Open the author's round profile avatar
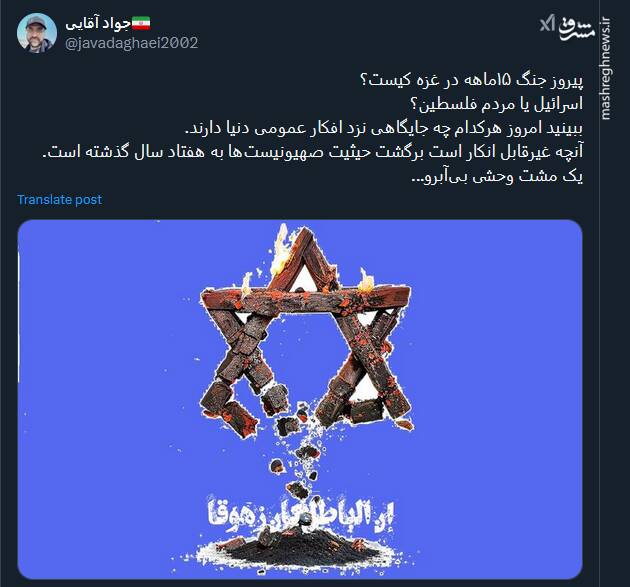This screenshot has width=630, height=587. click(37, 33)
